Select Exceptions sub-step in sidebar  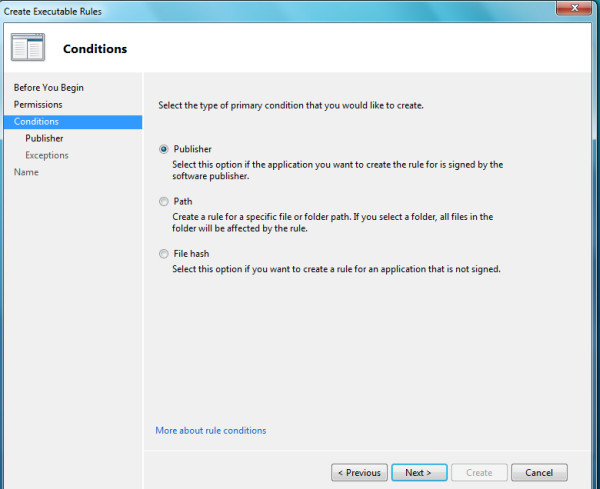click(x=47, y=155)
